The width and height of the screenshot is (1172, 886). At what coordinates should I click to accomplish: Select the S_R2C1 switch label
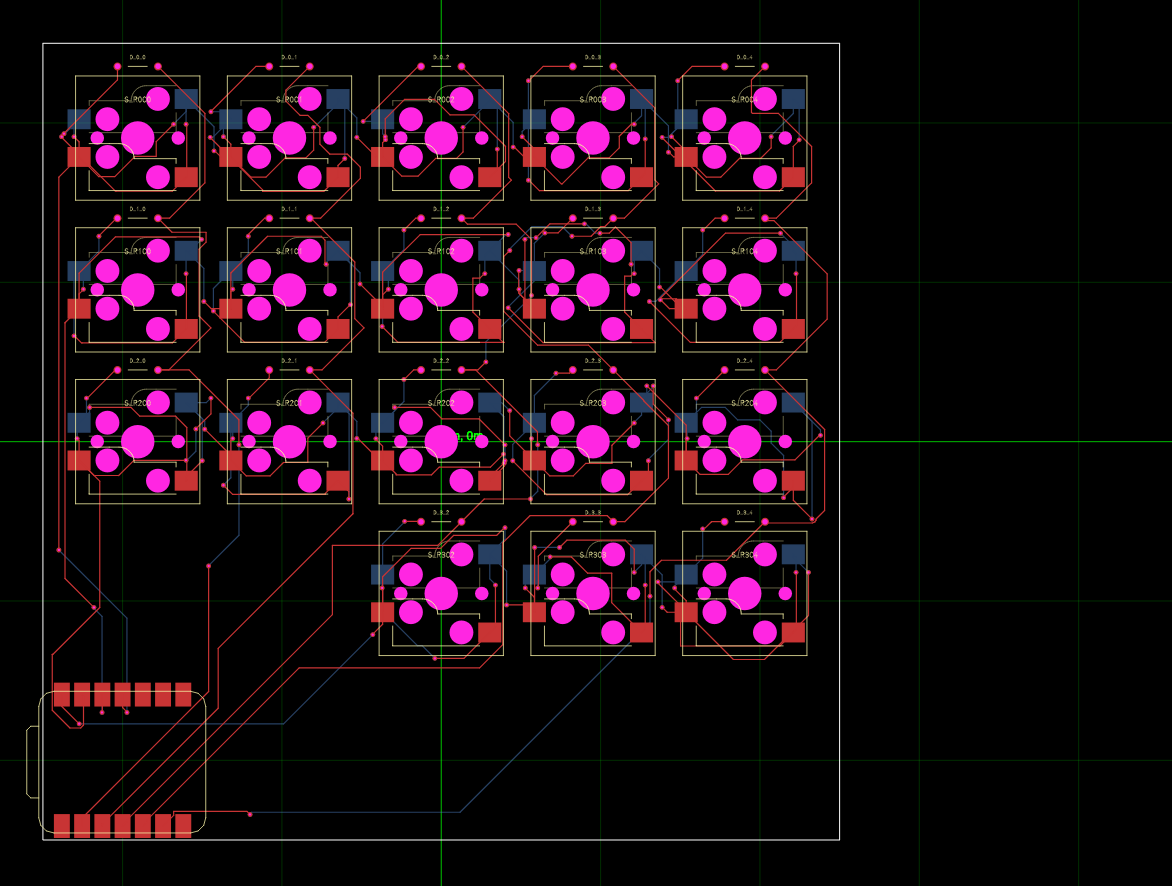pyautogui.click(x=289, y=403)
